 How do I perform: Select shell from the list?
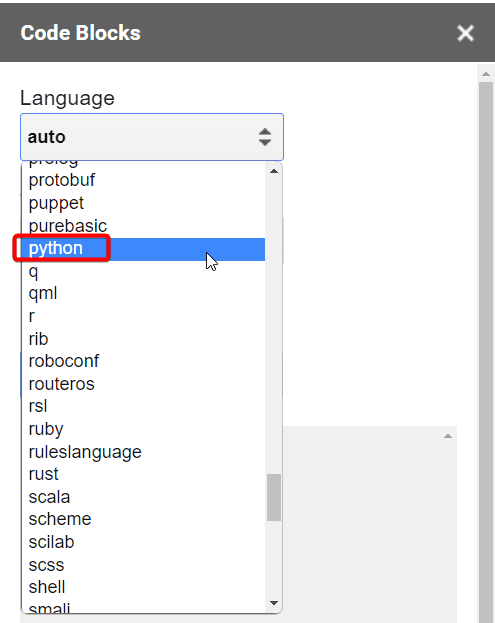coord(143,588)
